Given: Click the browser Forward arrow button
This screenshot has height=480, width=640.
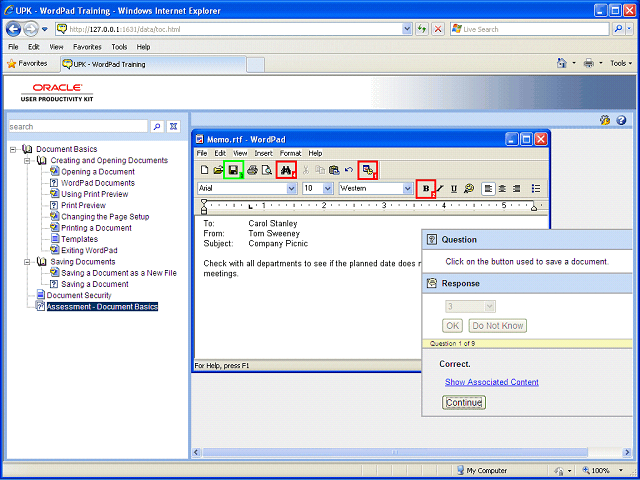Looking at the screenshot, I should (x=31, y=29).
